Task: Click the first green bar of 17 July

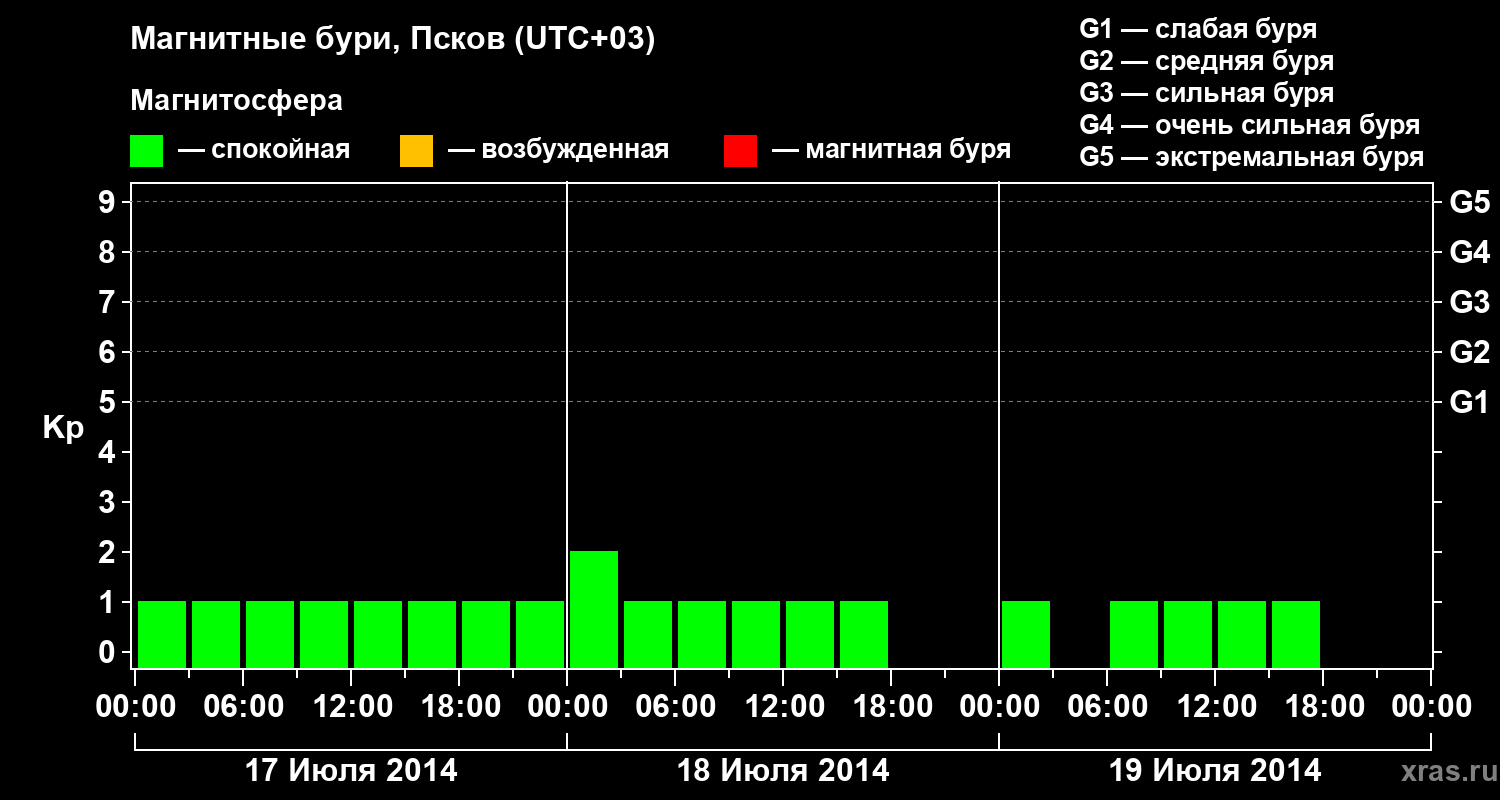Action: coord(162,634)
